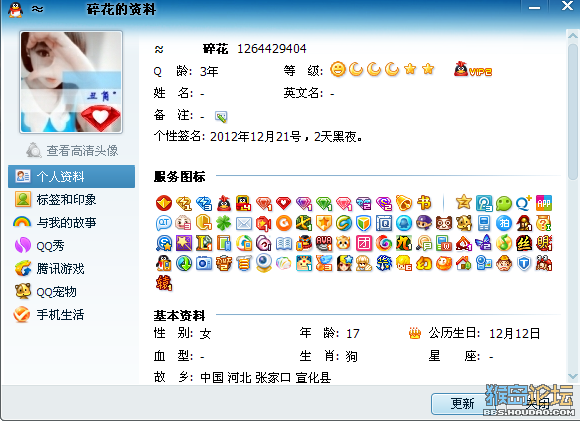580x421 pixels.
Task: Click the orange circle G icon
Action: point(284,223)
